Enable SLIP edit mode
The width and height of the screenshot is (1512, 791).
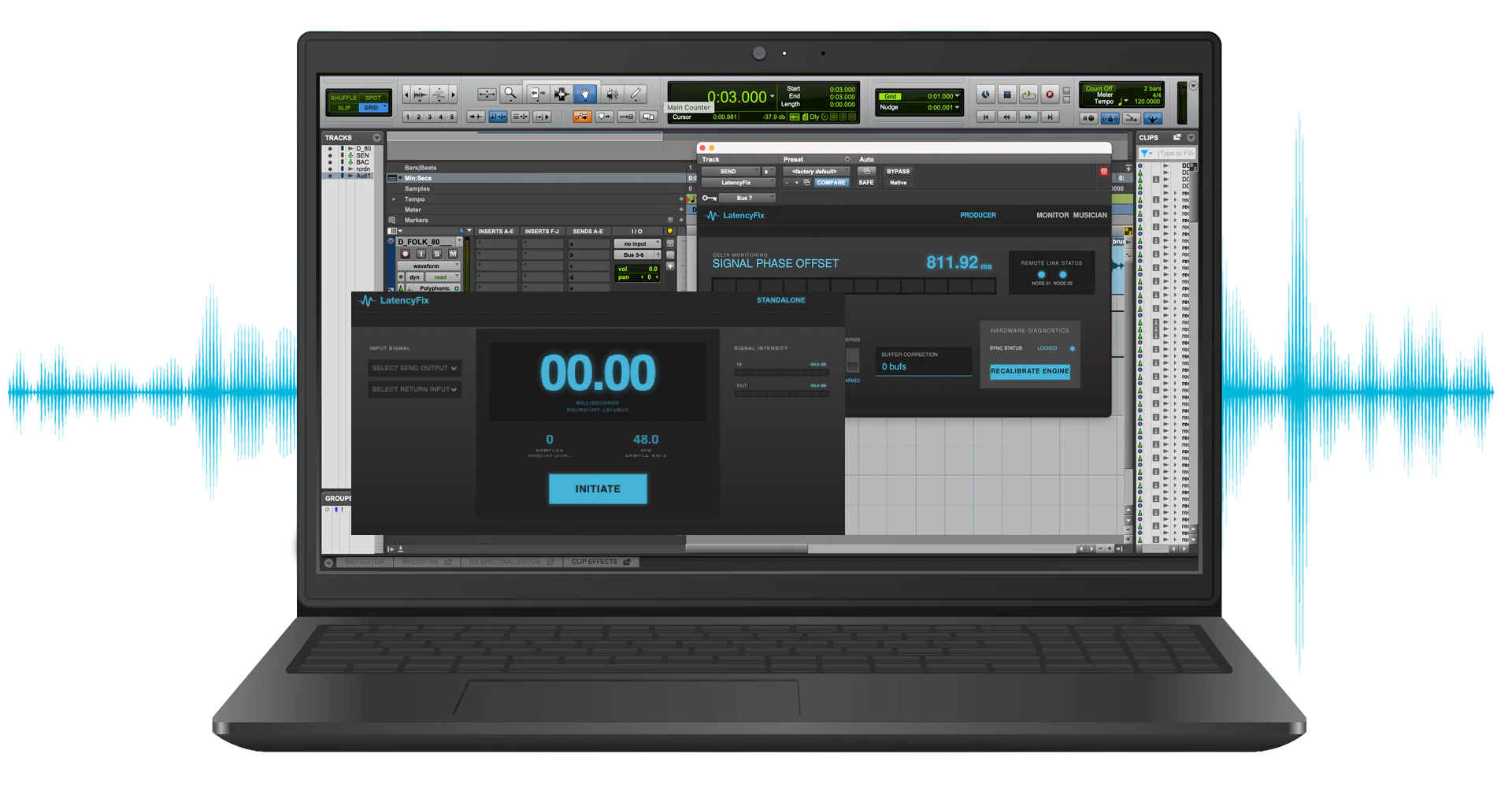click(343, 108)
